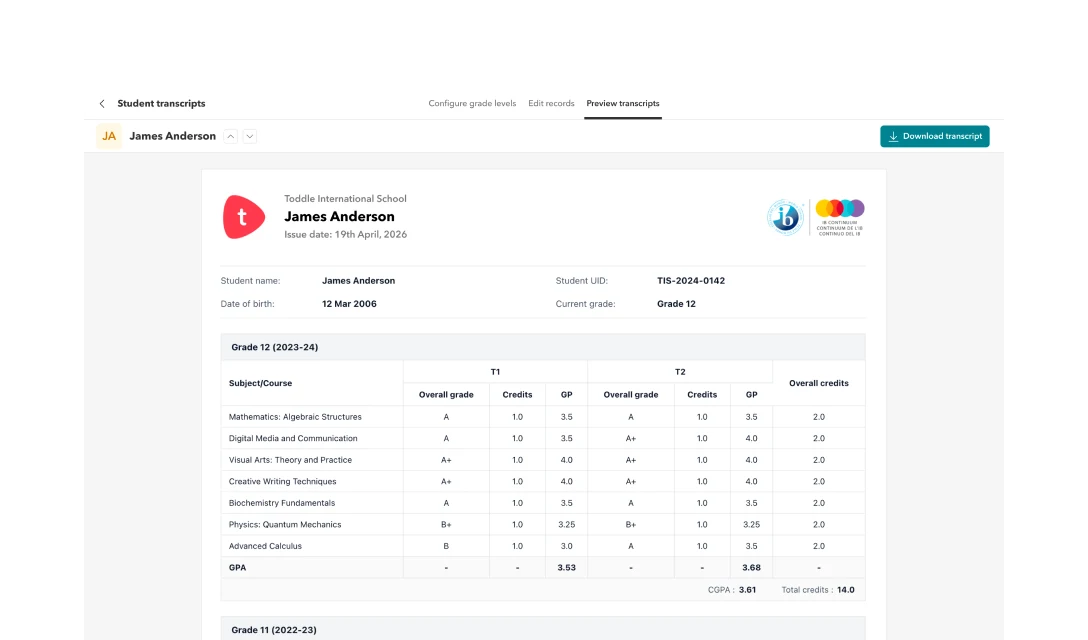The width and height of the screenshot is (1088, 640).
Task: Click the T1 term column header
Action: click(x=495, y=371)
